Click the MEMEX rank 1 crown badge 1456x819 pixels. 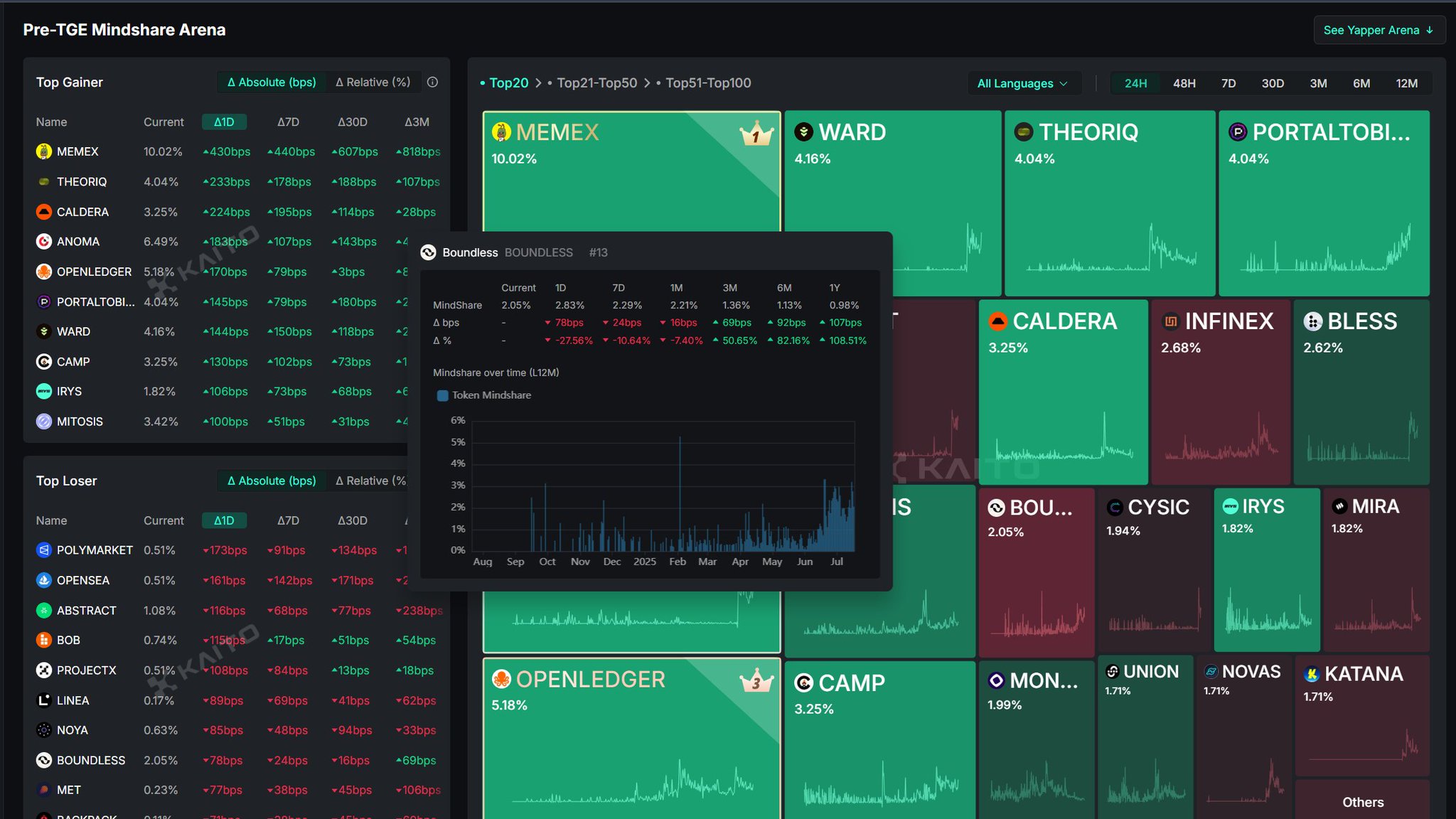(x=756, y=134)
